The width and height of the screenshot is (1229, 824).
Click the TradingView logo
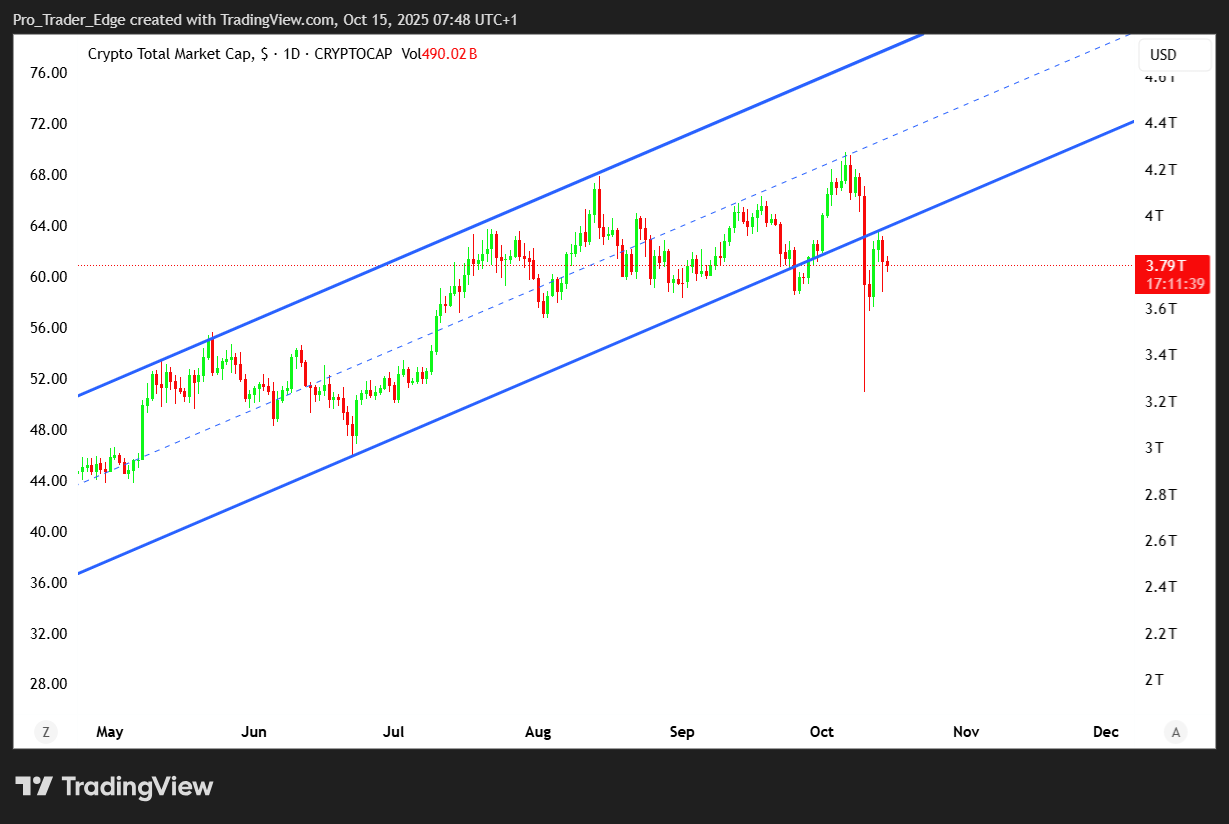click(114, 787)
